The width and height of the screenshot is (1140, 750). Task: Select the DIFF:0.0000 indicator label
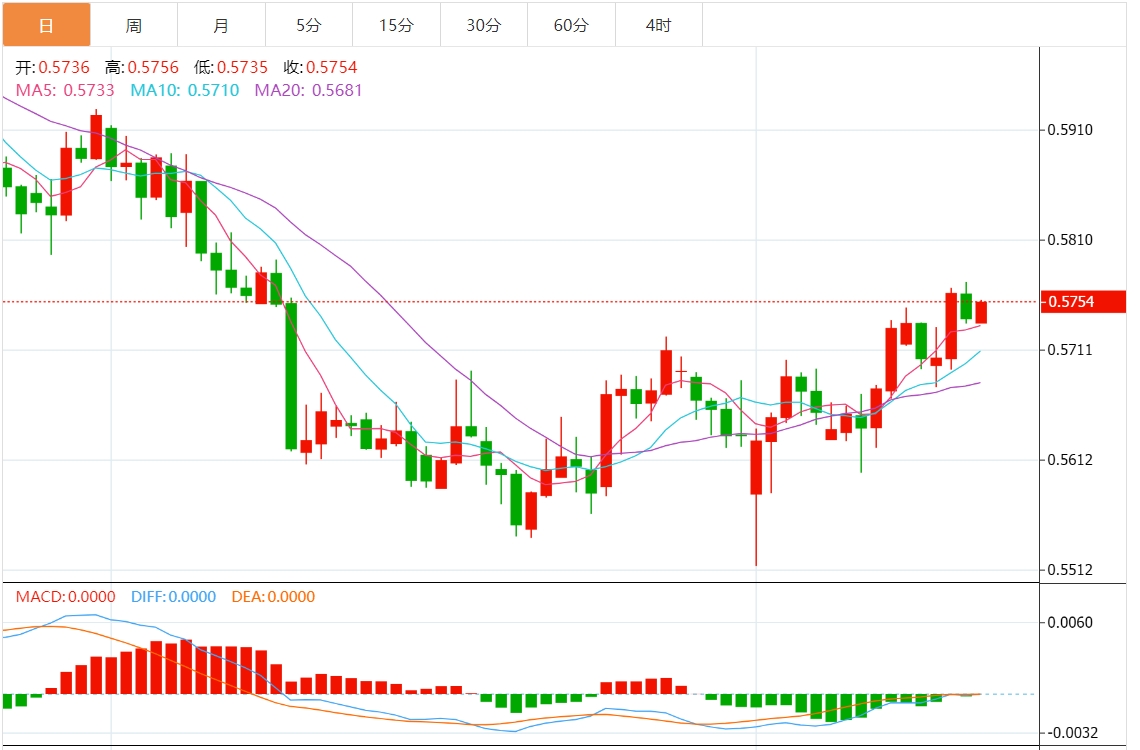(x=173, y=597)
